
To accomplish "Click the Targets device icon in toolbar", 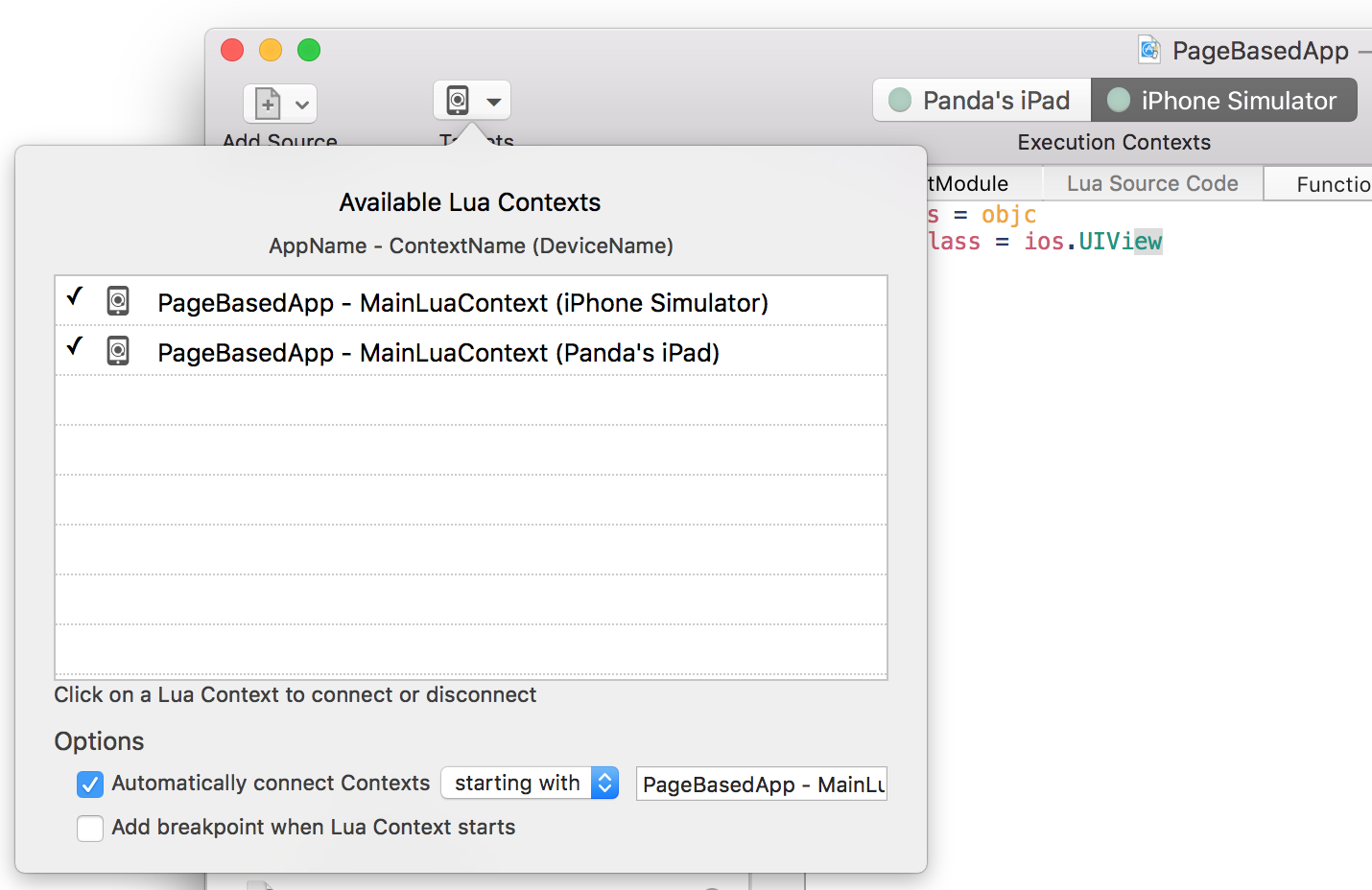I will click(x=459, y=100).
